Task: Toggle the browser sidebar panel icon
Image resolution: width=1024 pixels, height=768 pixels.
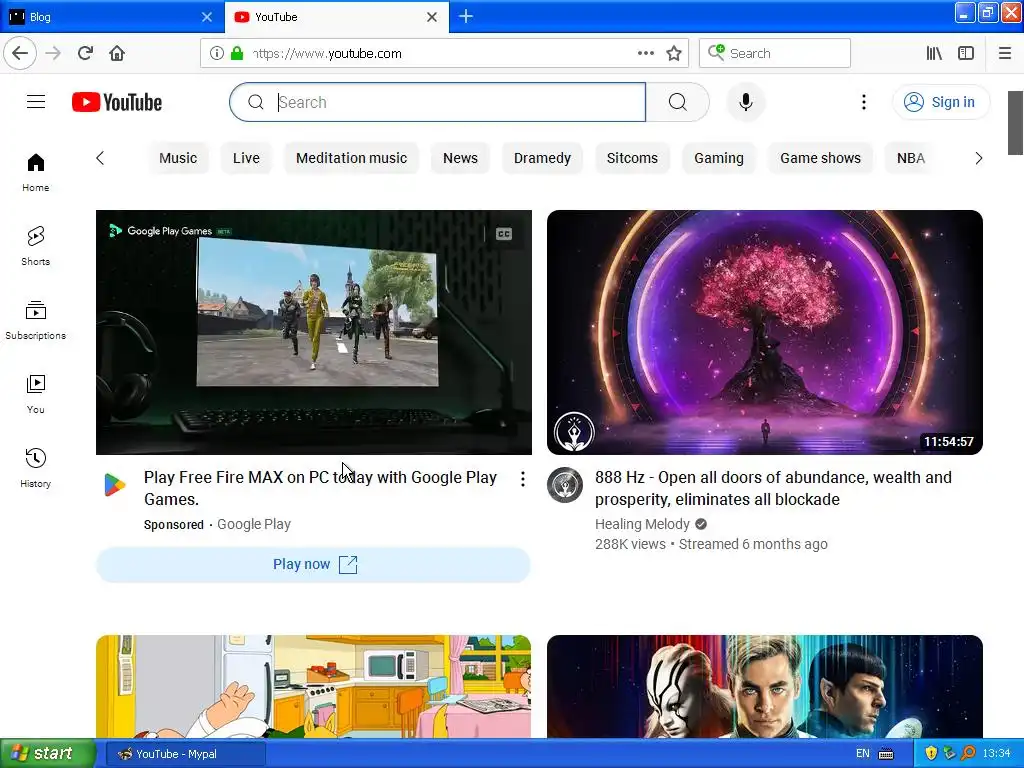Action: (966, 53)
